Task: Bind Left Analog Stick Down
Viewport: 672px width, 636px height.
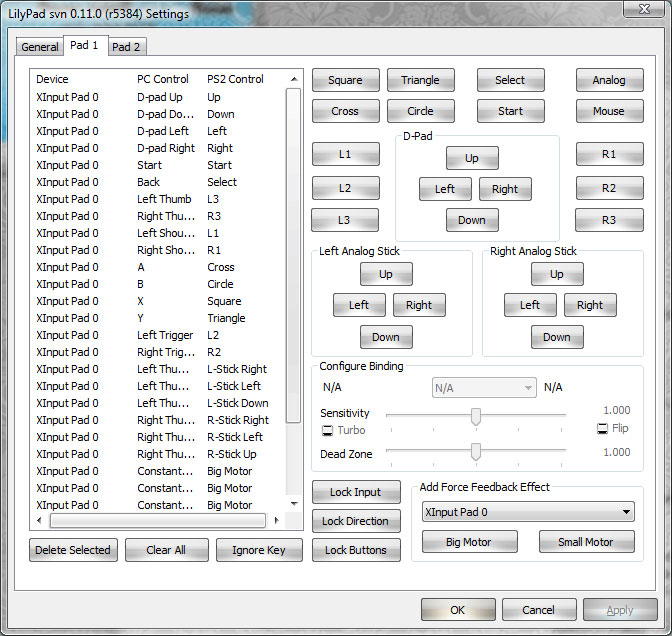Action: point(386,337)
